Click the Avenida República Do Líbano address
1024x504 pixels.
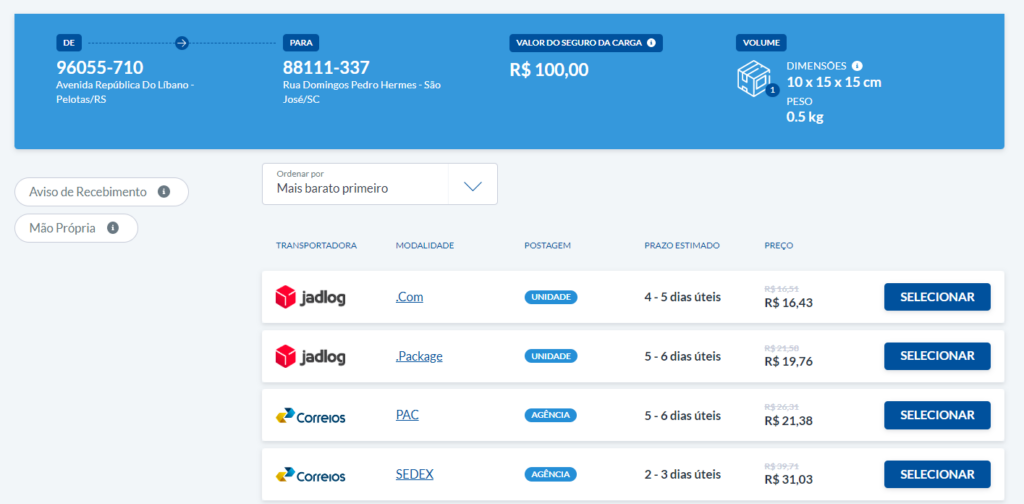[125, 92]
